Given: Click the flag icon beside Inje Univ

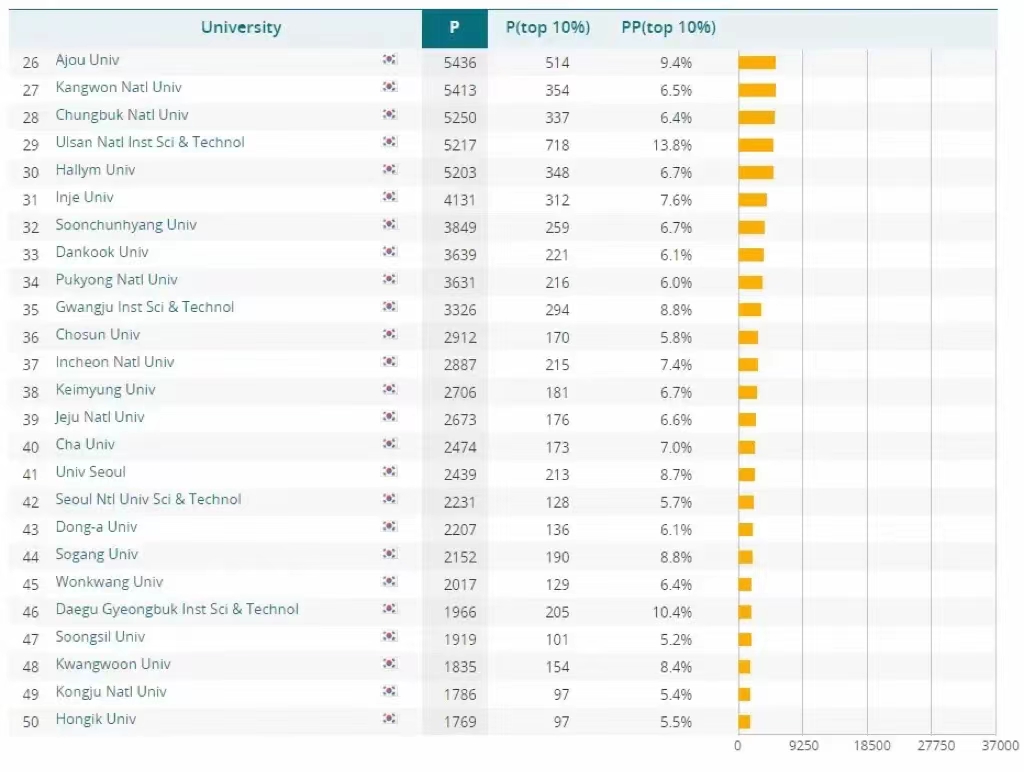Looking at the screenshot, I should tap(390, 197).
